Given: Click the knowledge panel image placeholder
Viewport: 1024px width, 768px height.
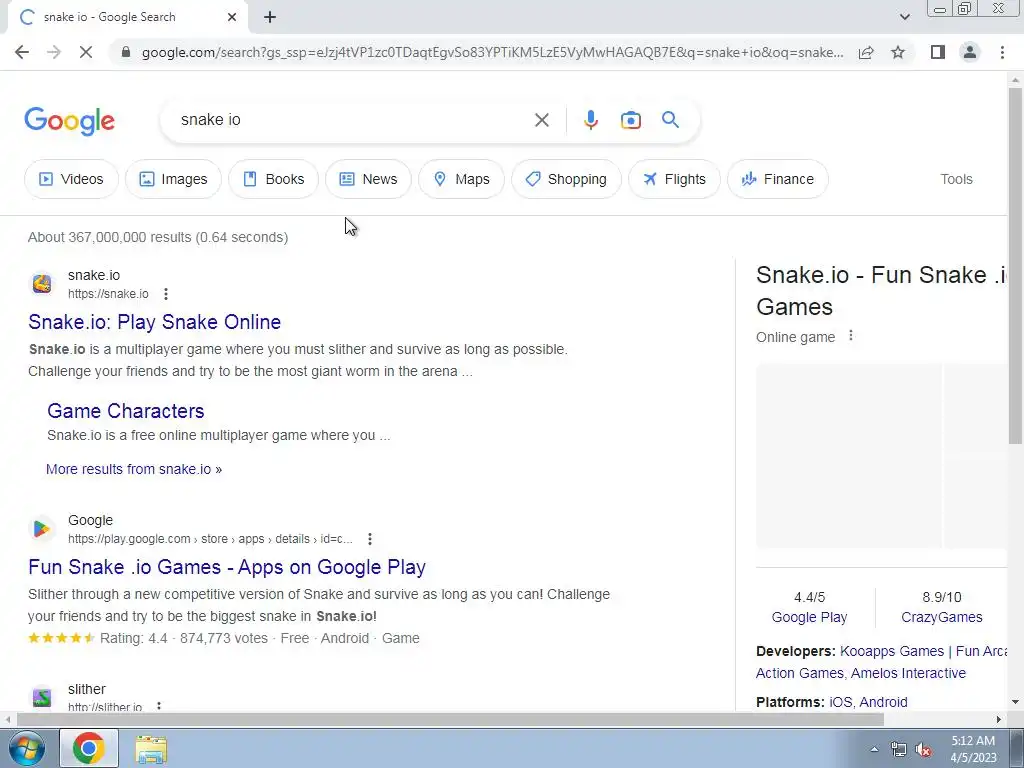Looking at the screenshot, I should [x=848, y=456].
